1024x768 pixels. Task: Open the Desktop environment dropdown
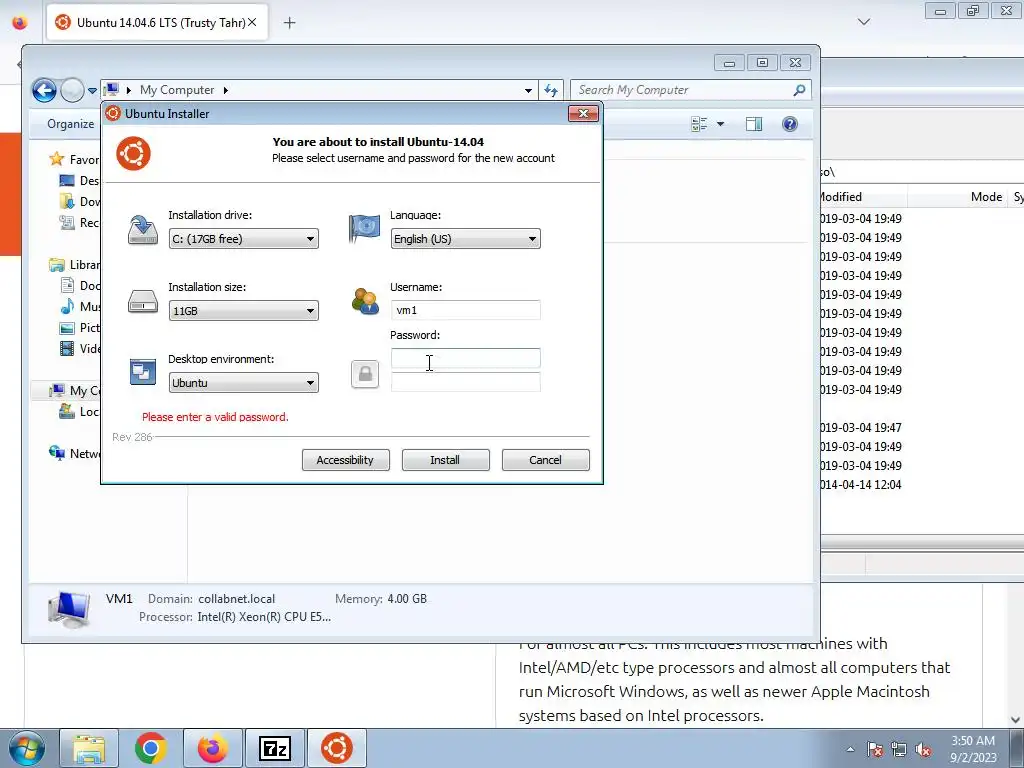click(x=244, y=383)
